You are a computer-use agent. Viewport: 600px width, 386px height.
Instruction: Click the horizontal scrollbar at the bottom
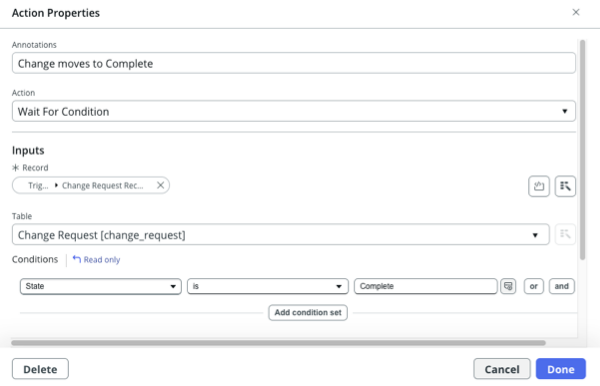(x=278, y=343)
